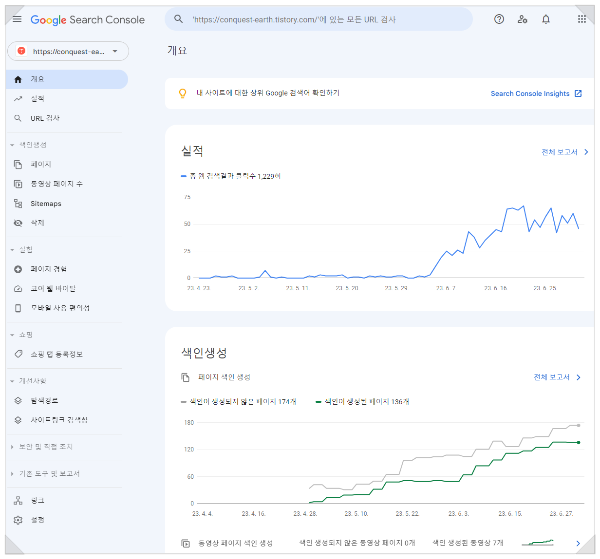Screen dimensions: 600x559
Task: Expand 보안 및 직접 조치 section
Action: pyautogui.click(x=12, y=447)
